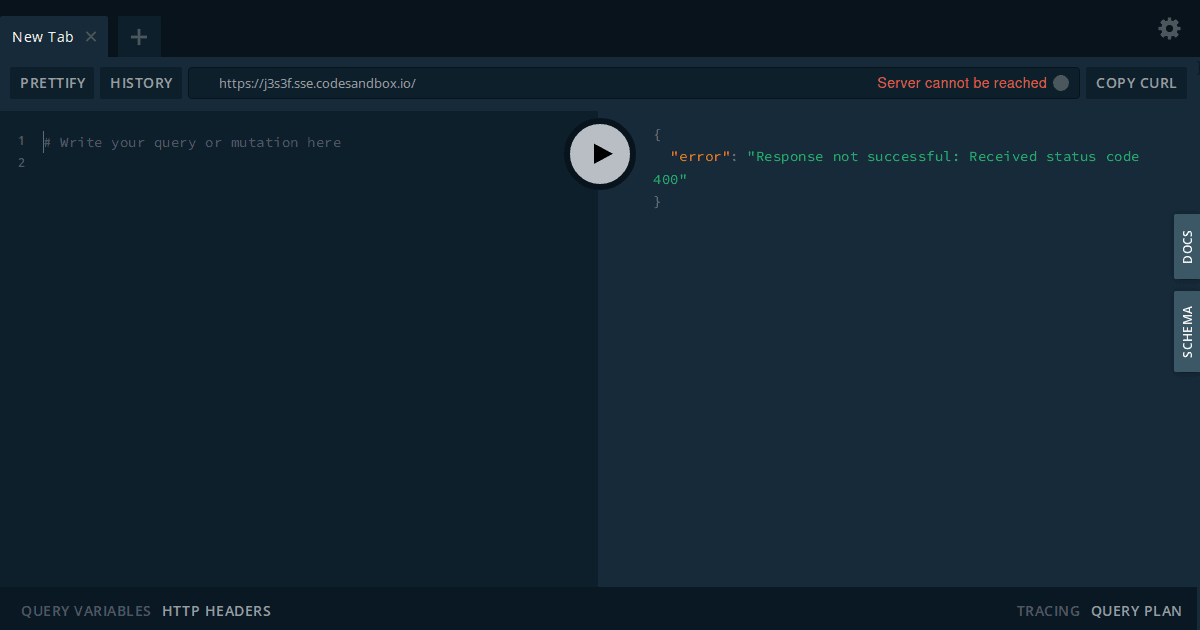Open the Playground settings gear
The image size is (1200, 630).
1168,29
